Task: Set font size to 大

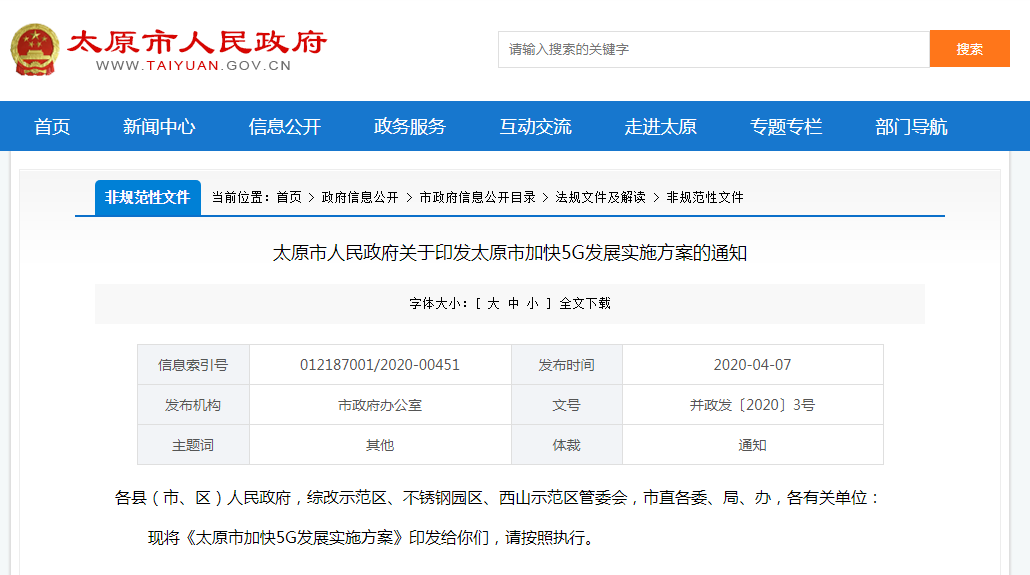Action: pyautogui.click(x=493, y=303)
